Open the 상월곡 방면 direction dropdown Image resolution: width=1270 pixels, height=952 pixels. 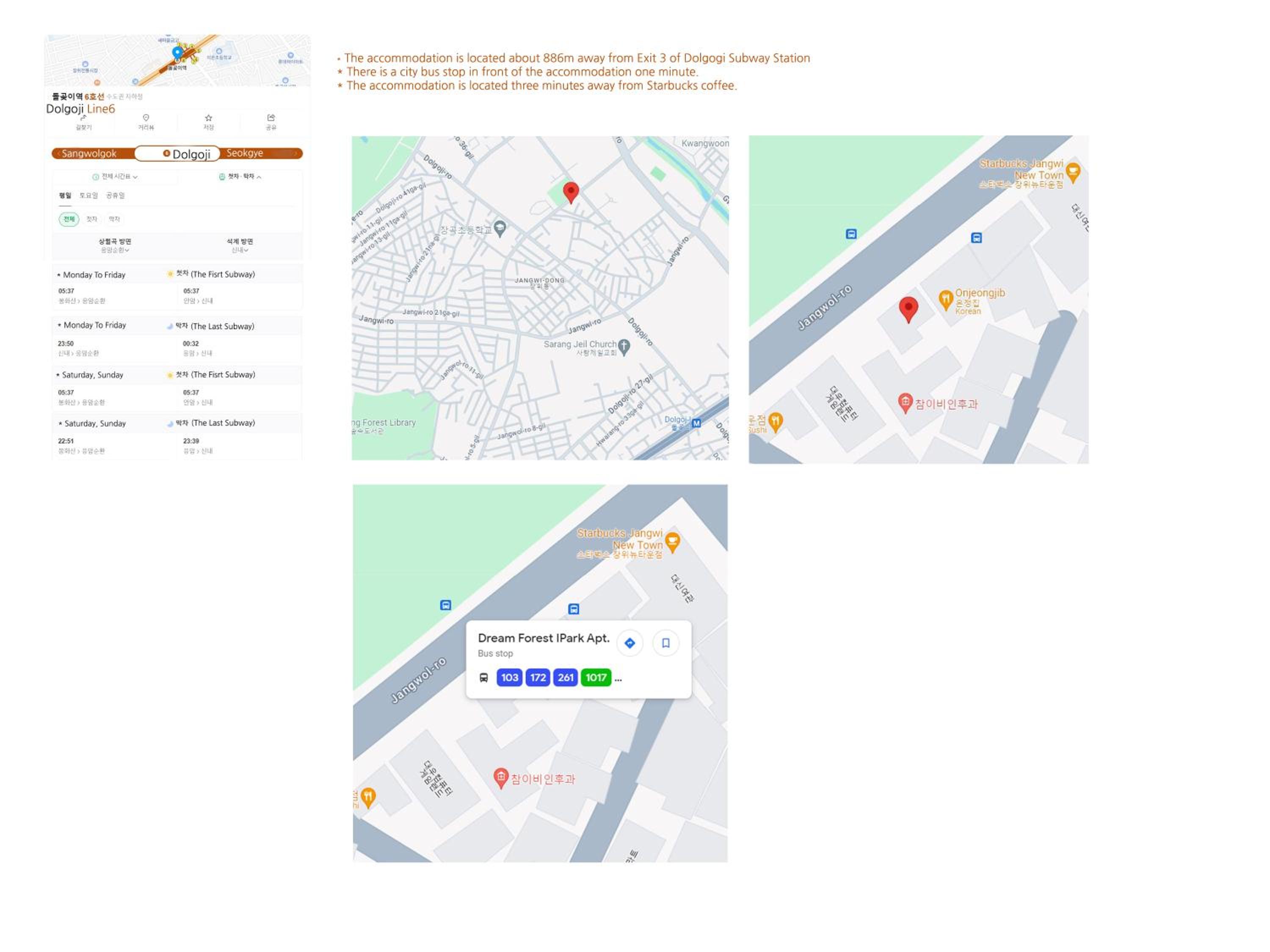pos(115,245)
